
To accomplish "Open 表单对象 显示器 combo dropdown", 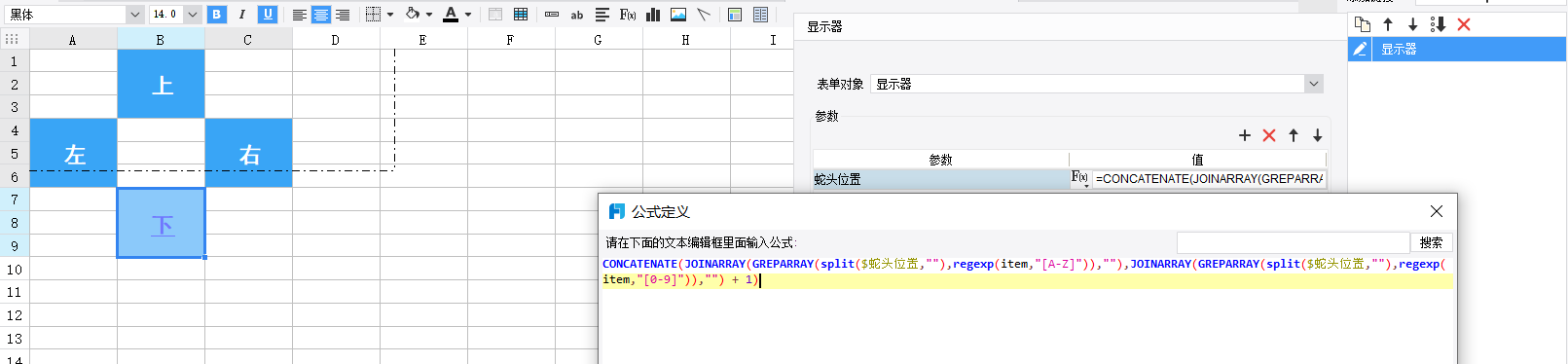I will pos(1314,84).
